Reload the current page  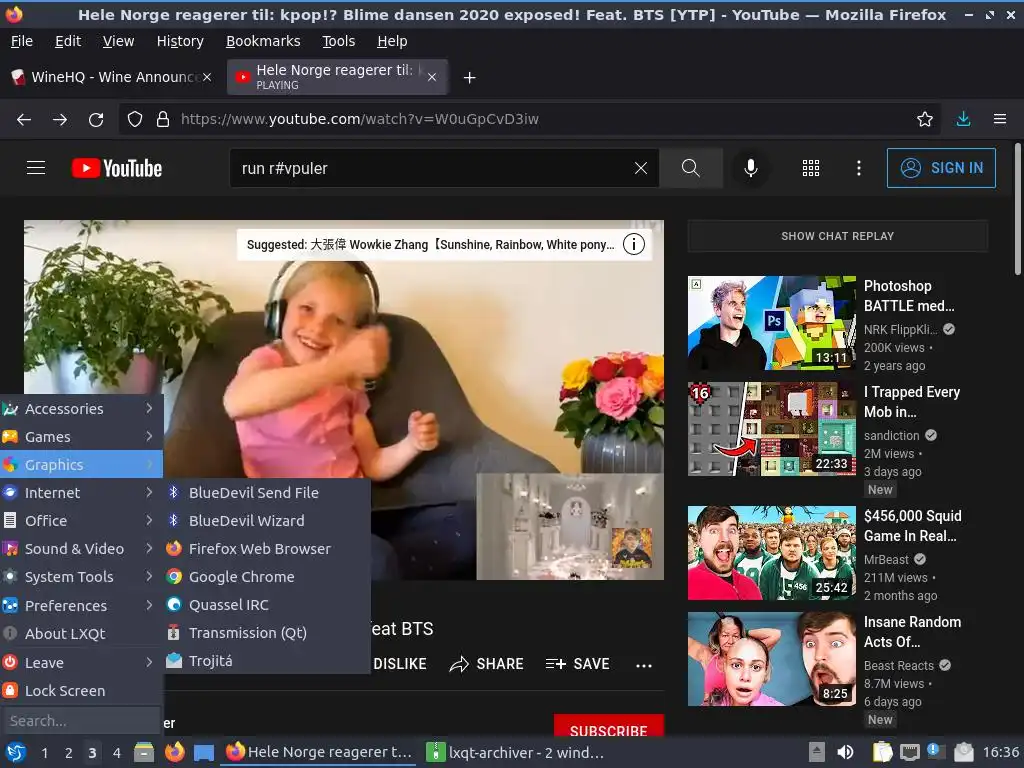[96, 120]
